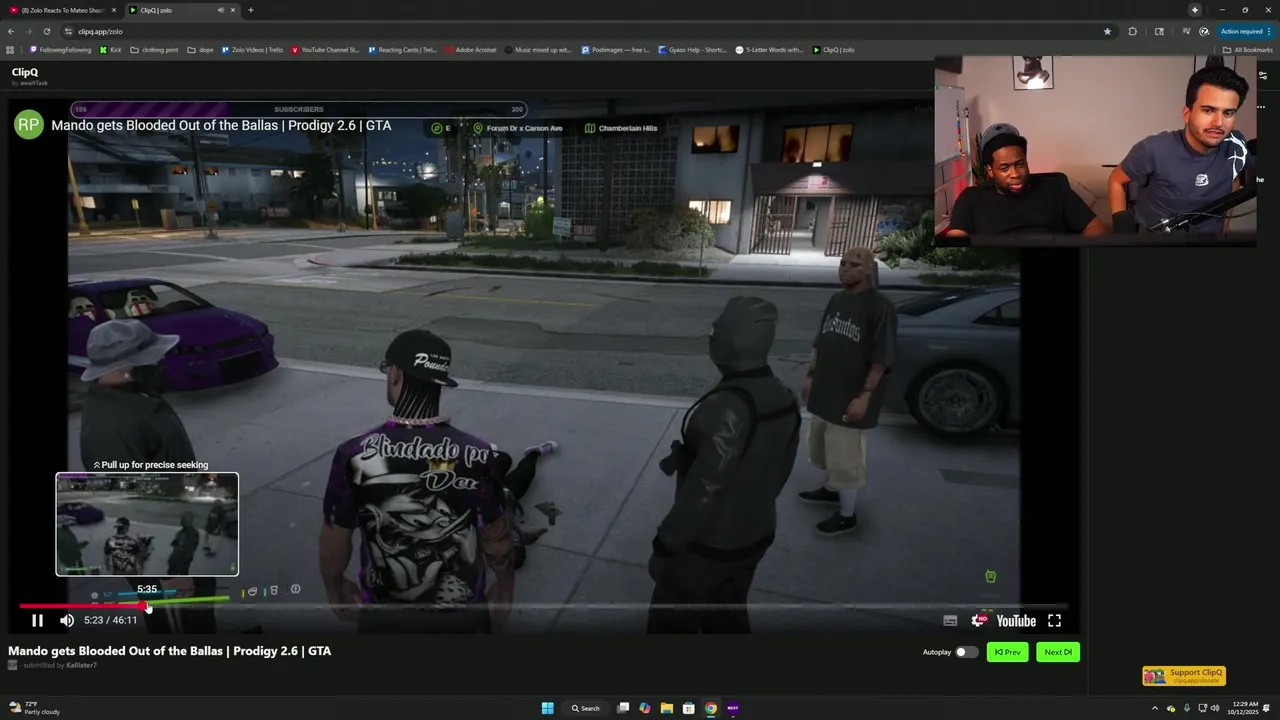Screen dimensions: 1280x720
Task: Mute the video with the speaker icon
Action: [67, 621]
